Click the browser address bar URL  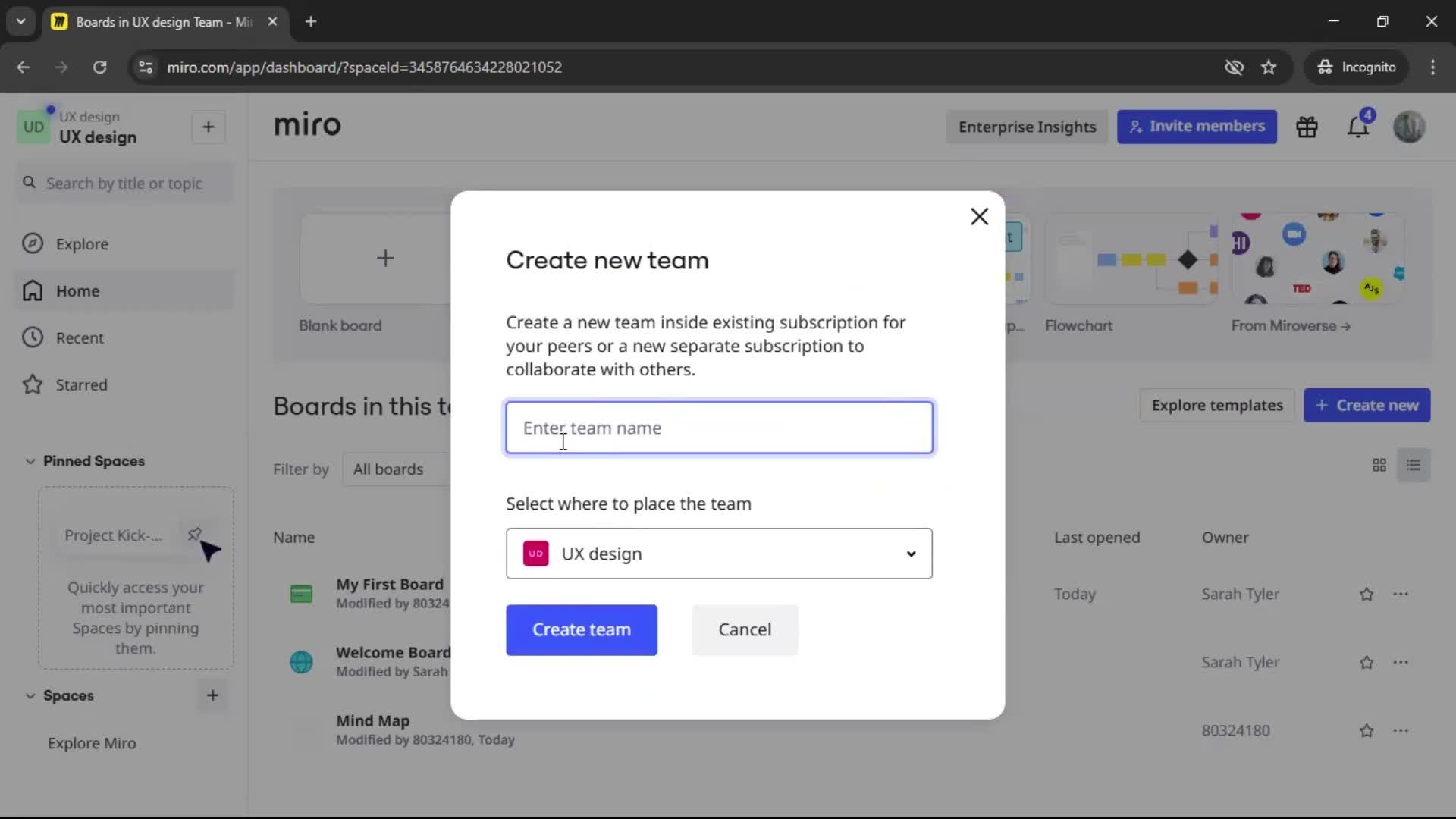point(365,67)
